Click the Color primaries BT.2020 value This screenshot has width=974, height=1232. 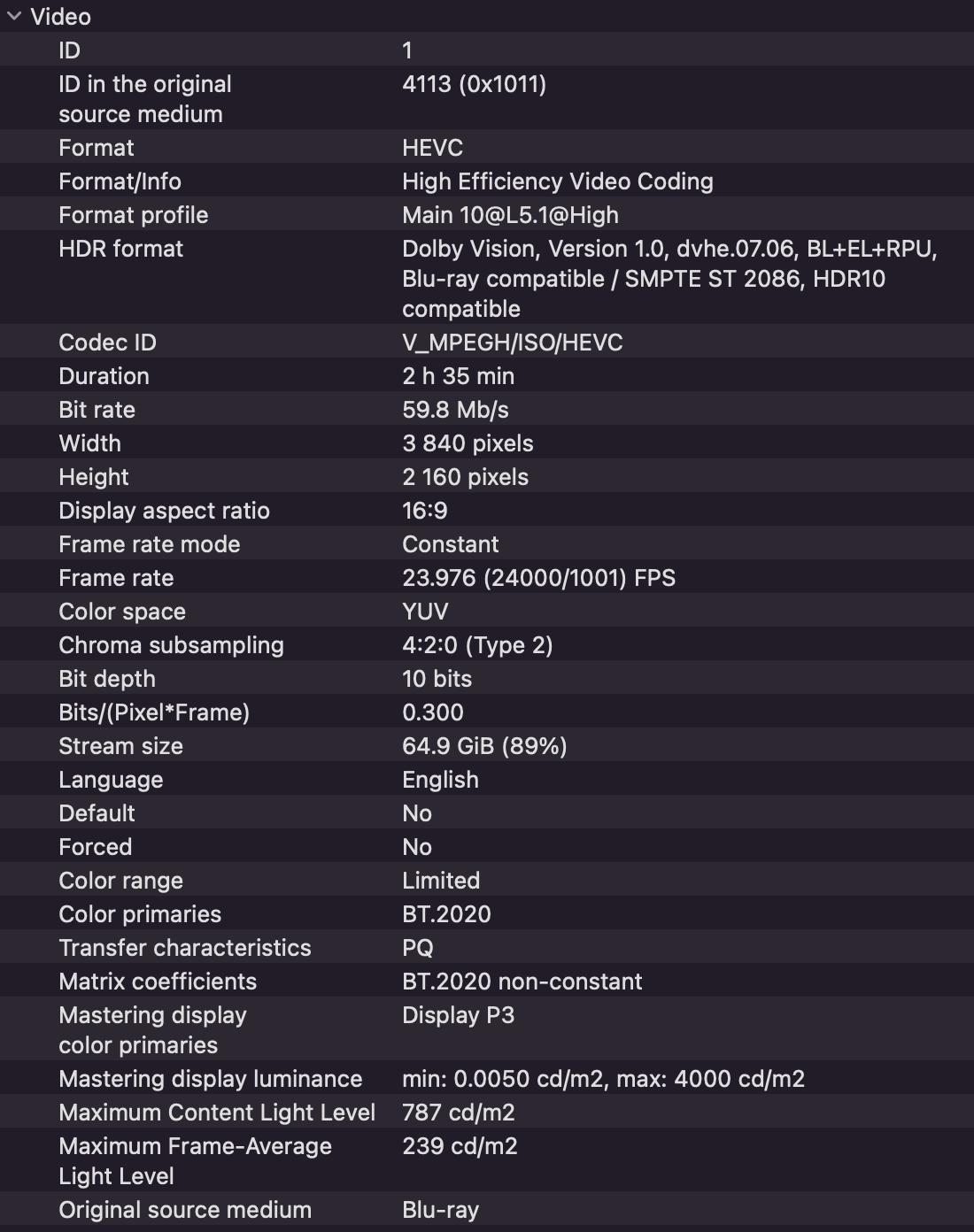pos(446,913)
